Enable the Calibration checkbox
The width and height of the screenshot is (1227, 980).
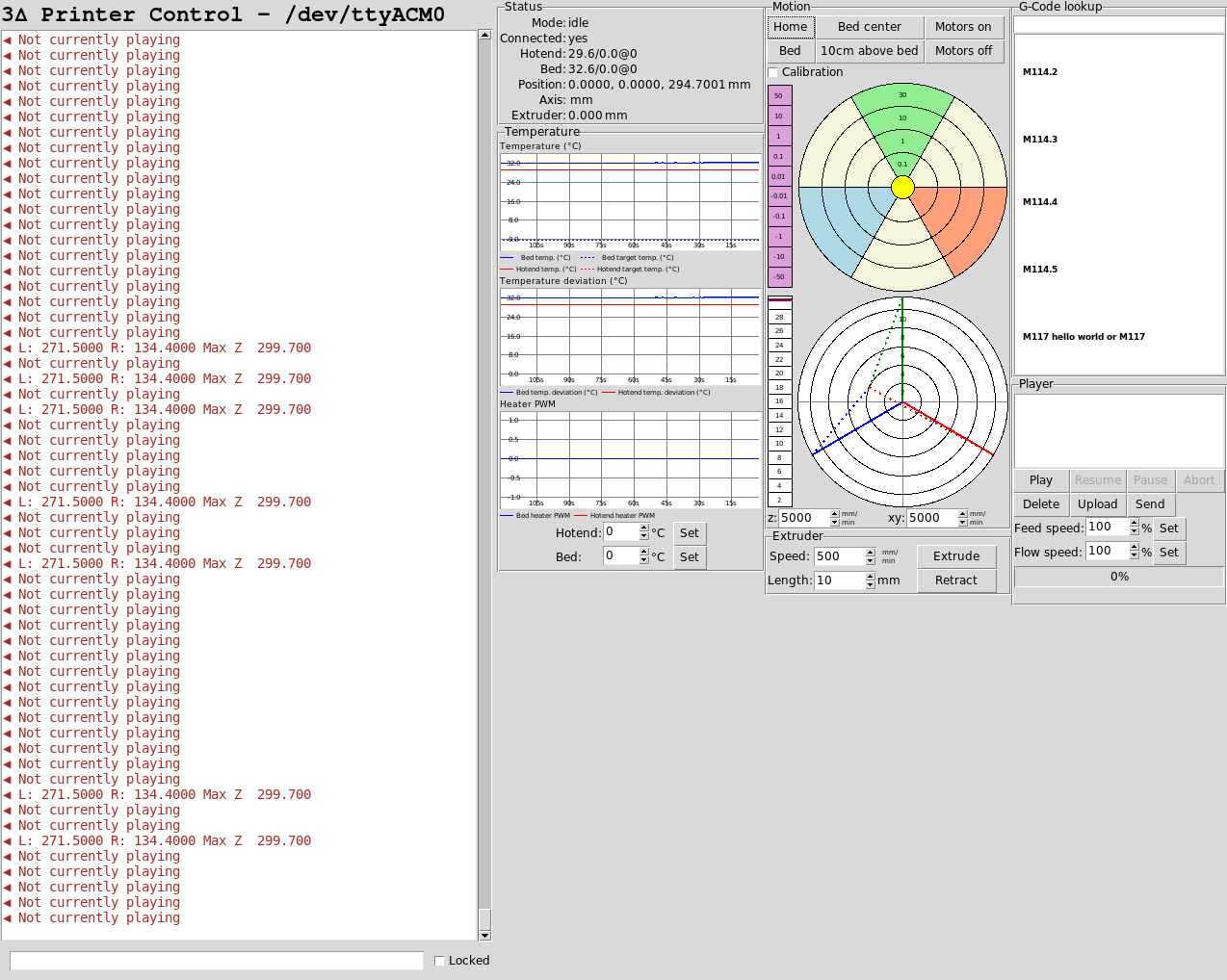coord(772,72)
